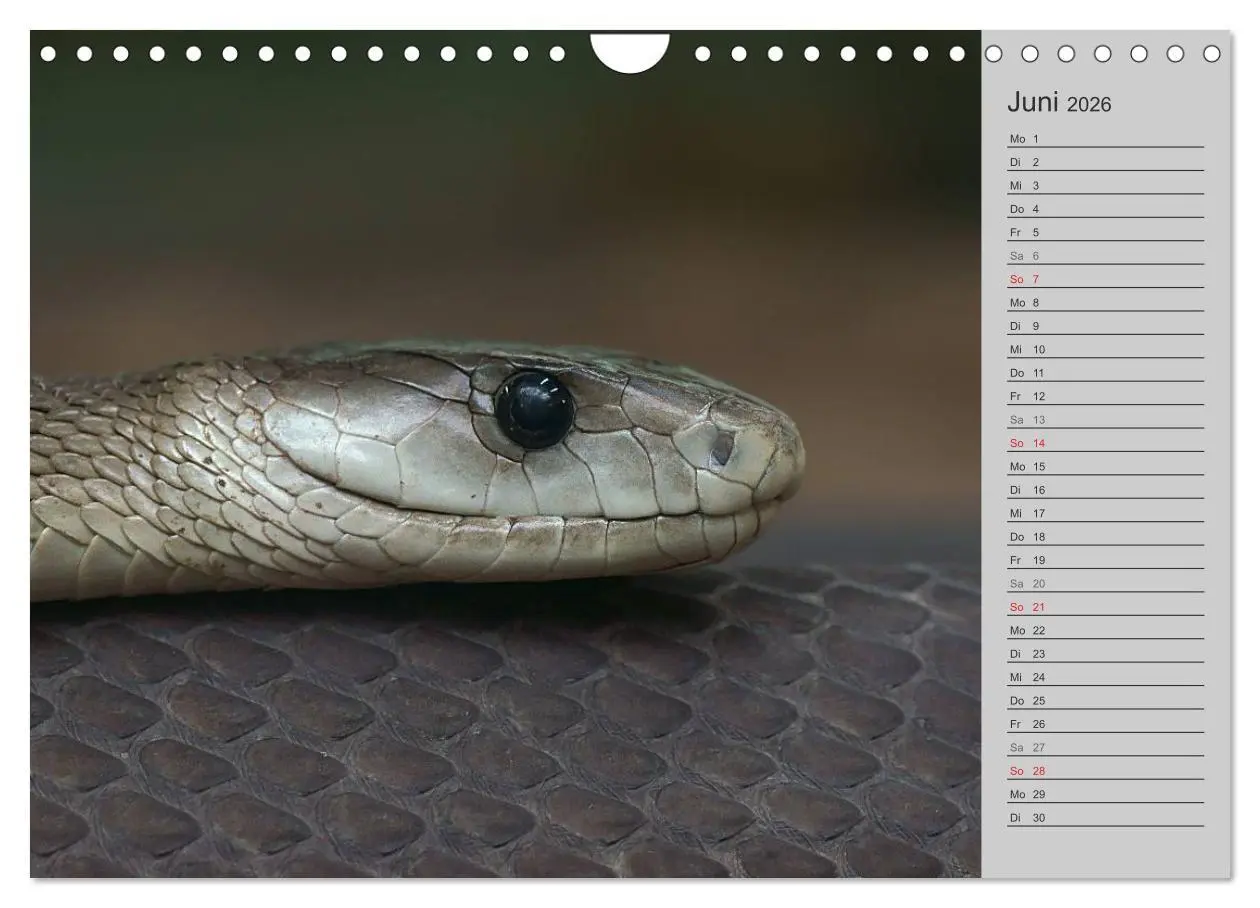Select the Di 2 date row

tap(1105, 162)
